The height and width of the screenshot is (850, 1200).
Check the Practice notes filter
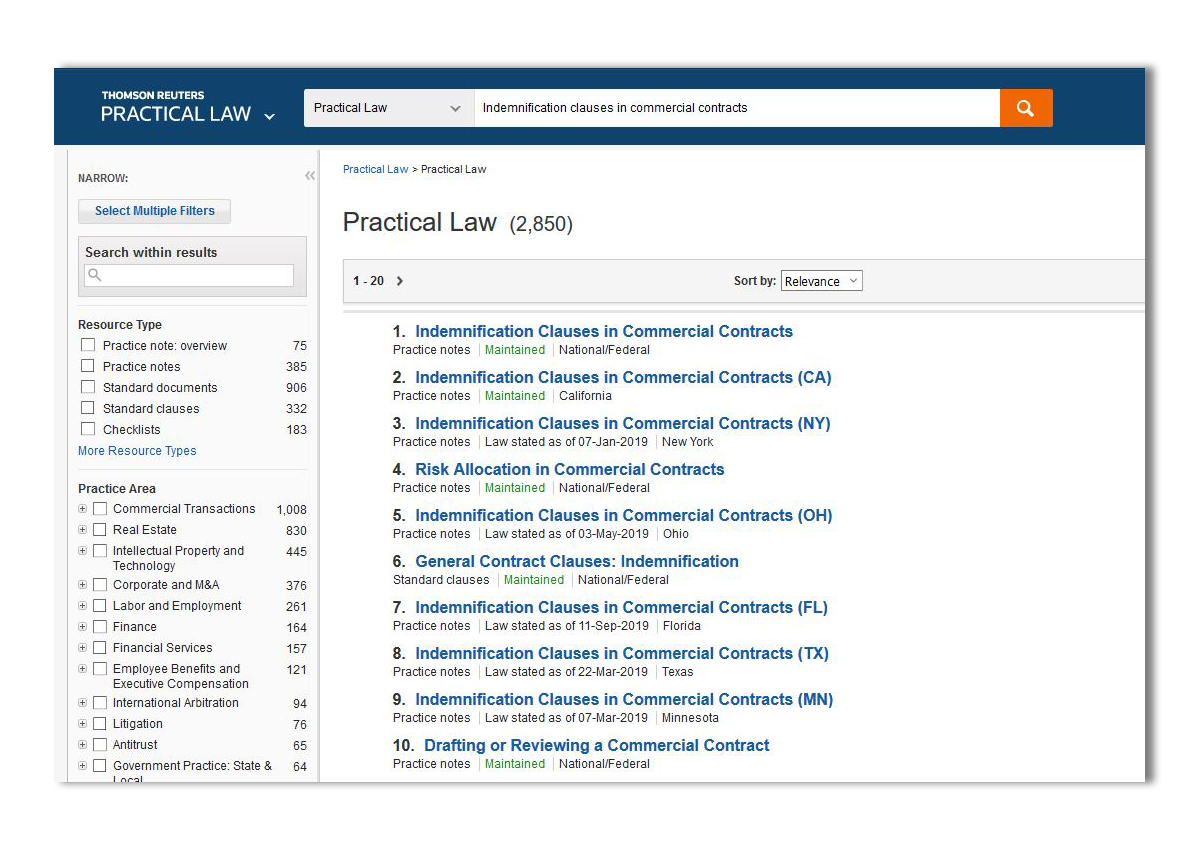88,366
